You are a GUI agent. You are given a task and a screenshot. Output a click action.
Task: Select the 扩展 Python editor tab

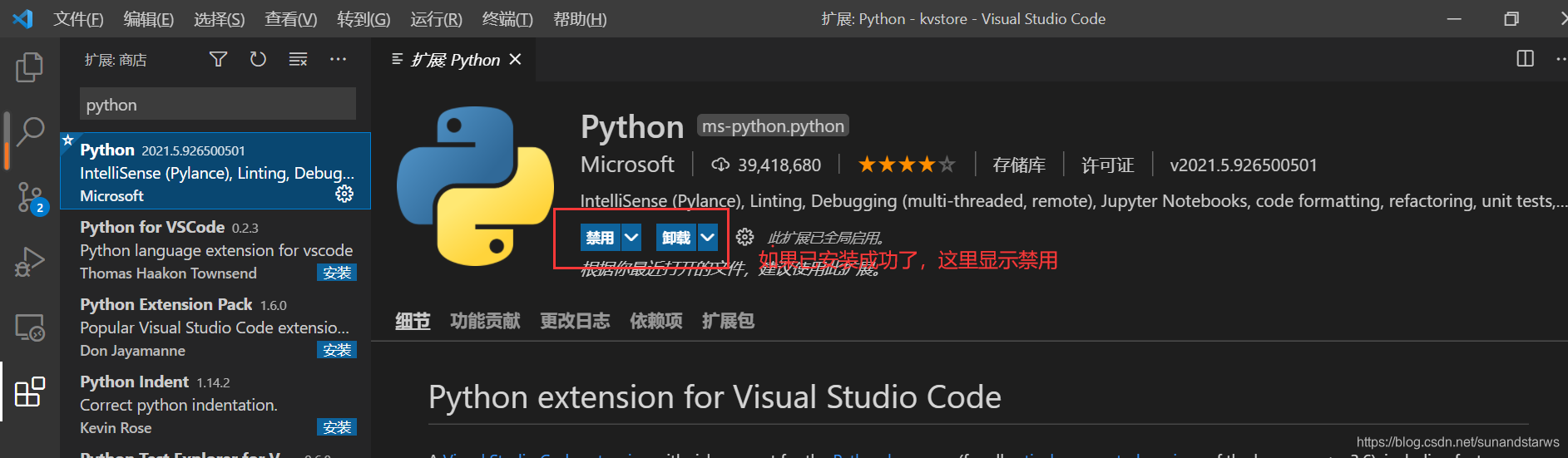[x=454, y=59]
